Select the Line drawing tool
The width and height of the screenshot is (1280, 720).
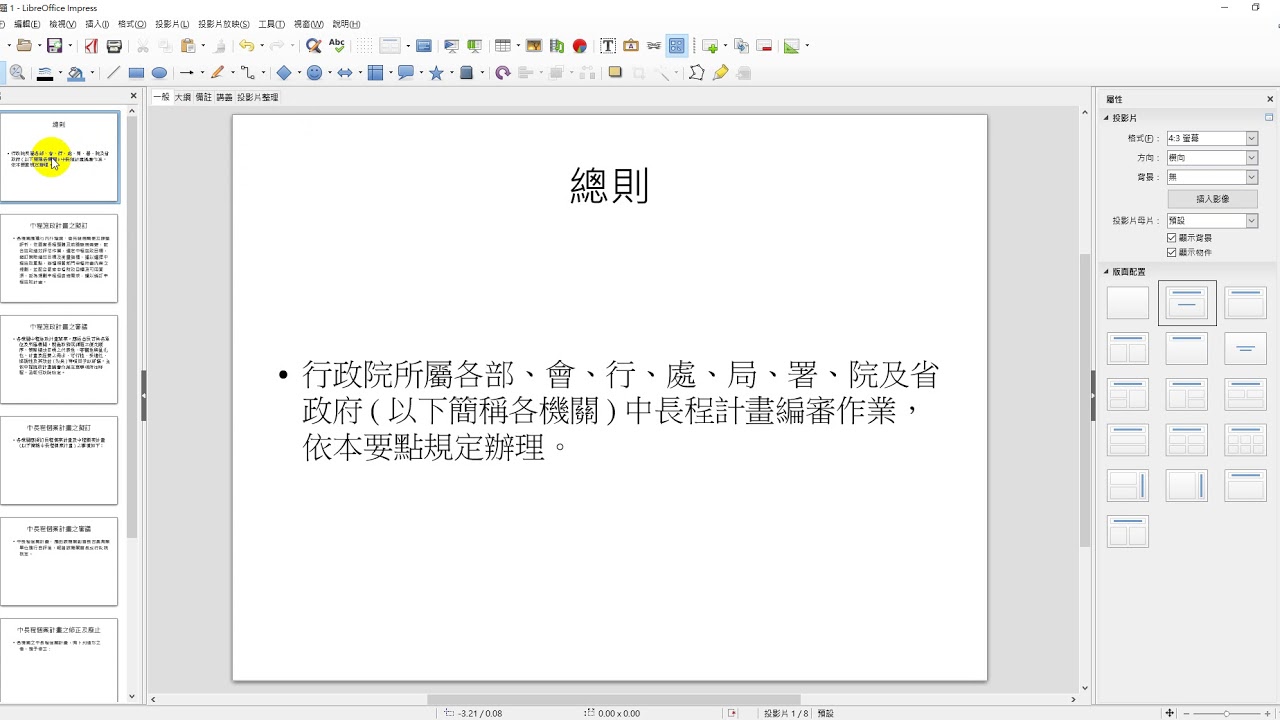[113, 73]
